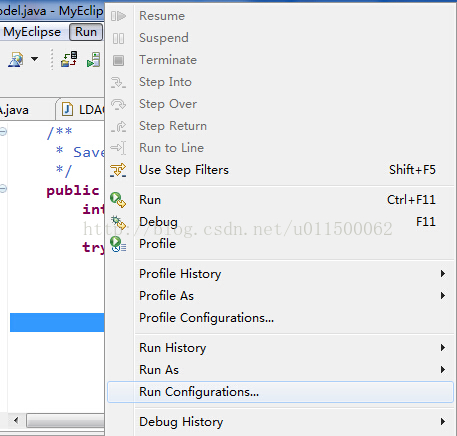Select Run As menu entry
The width and height of the screenshot is (457, 436).
click(x=280, y=370)
